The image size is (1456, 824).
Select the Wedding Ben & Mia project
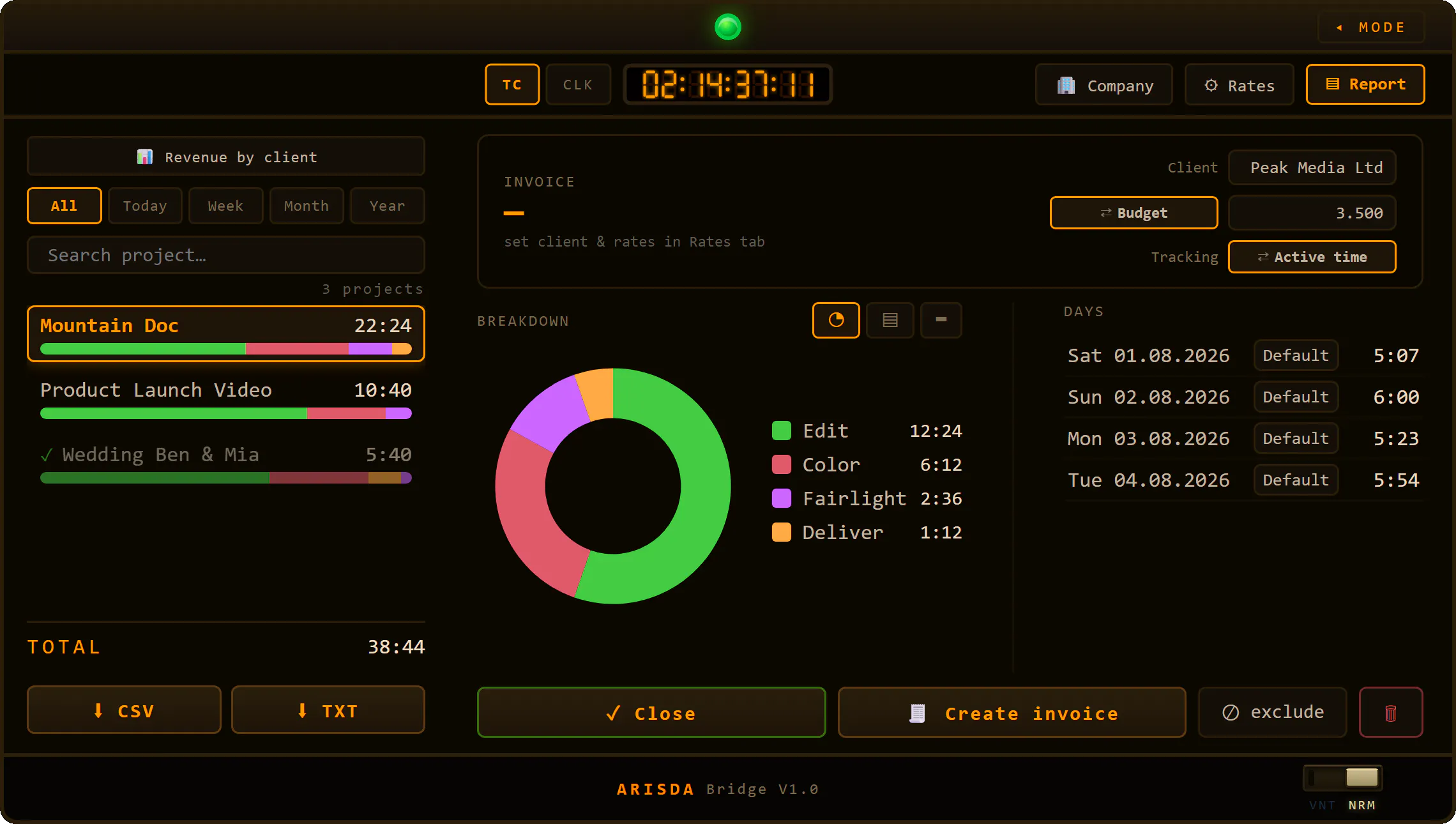pyautogui.click(x=226, y=462)
